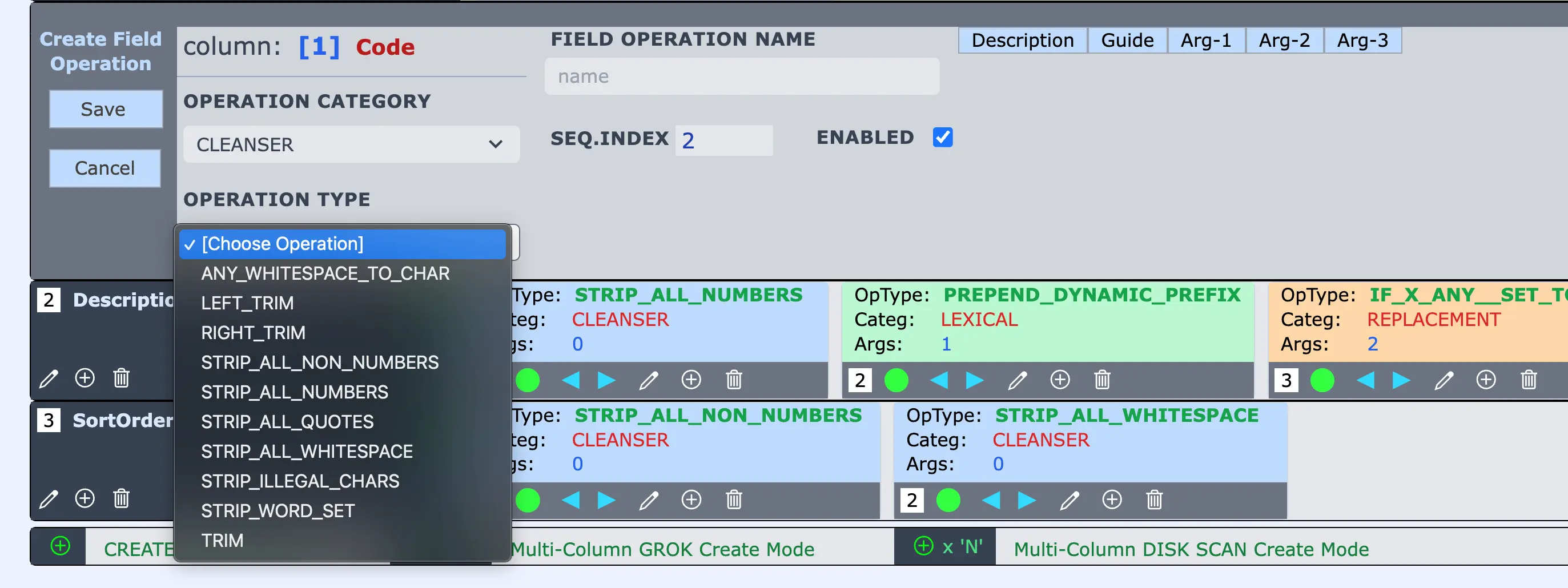Pick STRIP_ALL_QUOTES from the dropdown list
Screen dimensions: 1568x588
click(342, 422)
